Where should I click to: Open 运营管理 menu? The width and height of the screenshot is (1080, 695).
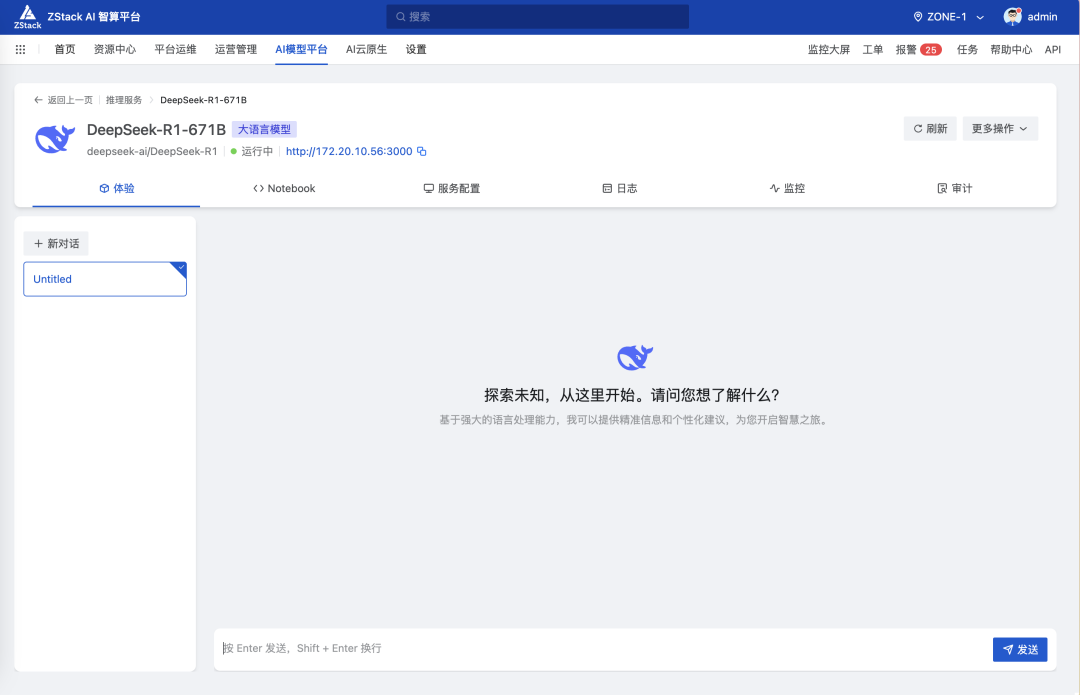236,50
